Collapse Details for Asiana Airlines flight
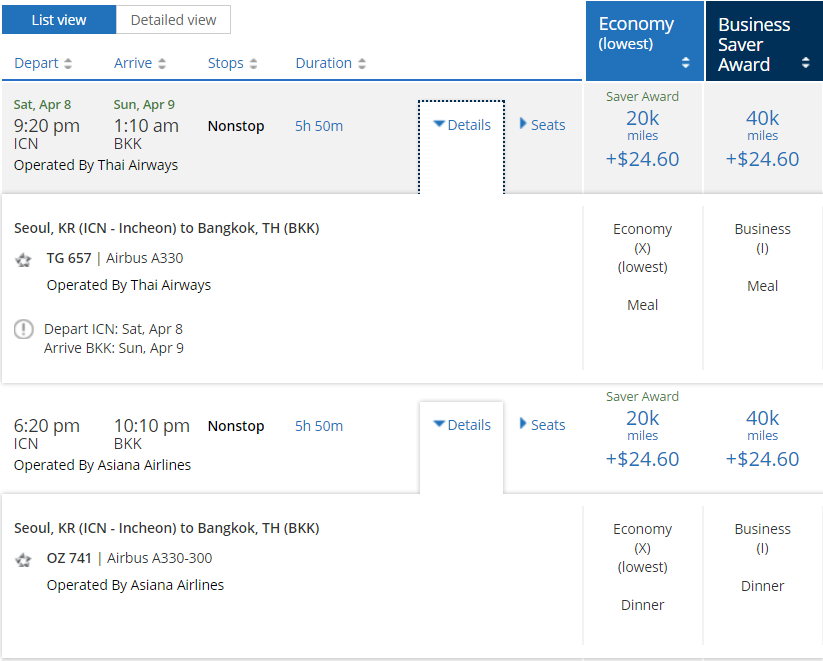 tap(462, 425)
